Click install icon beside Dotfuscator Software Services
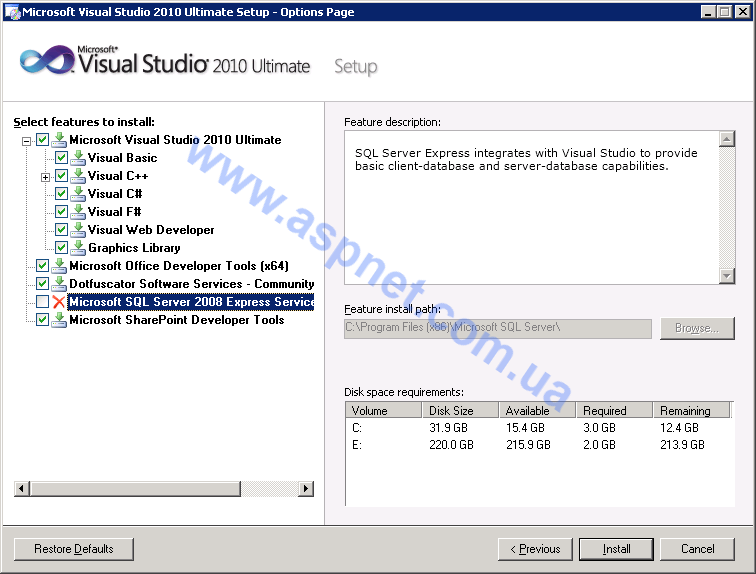This screenshot has height=574, width=756. (59, 284)
